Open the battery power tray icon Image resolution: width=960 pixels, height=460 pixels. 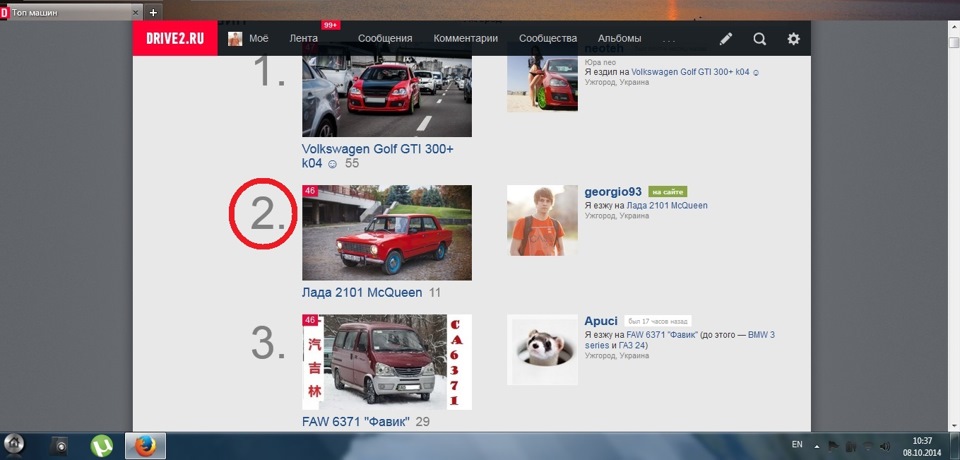(851, 447)
